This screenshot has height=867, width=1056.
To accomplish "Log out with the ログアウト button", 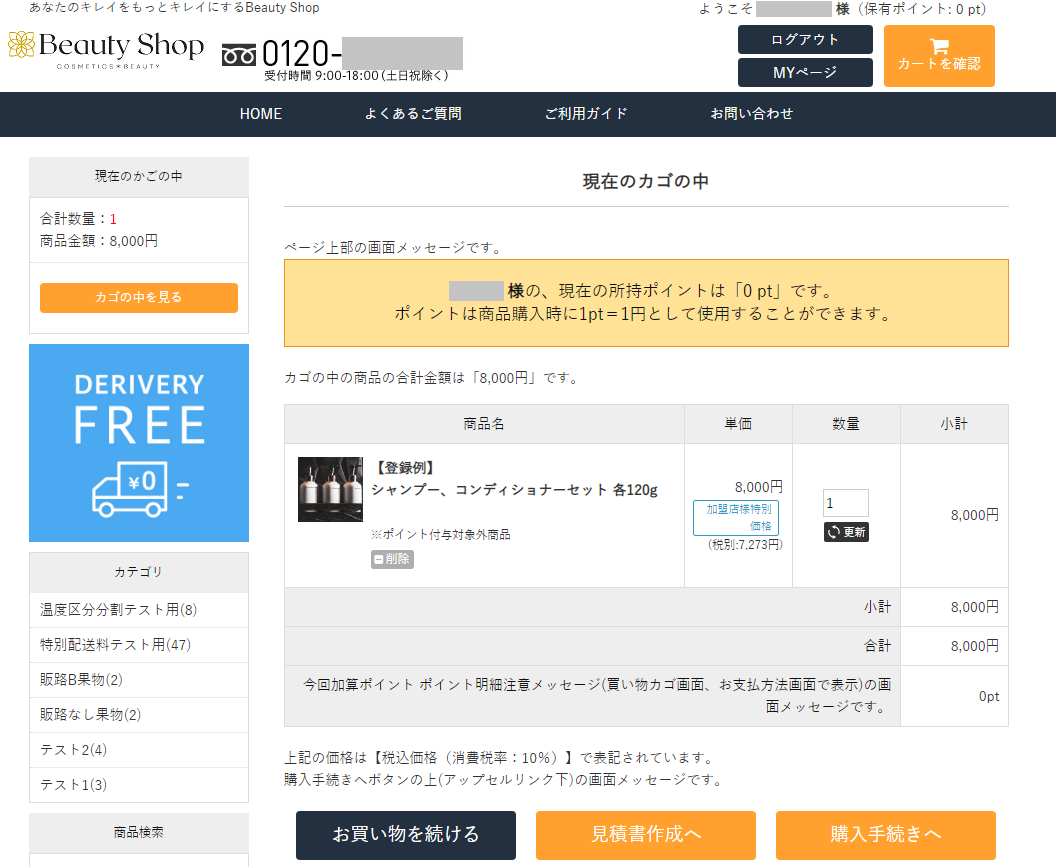I will tap(805, 39).
